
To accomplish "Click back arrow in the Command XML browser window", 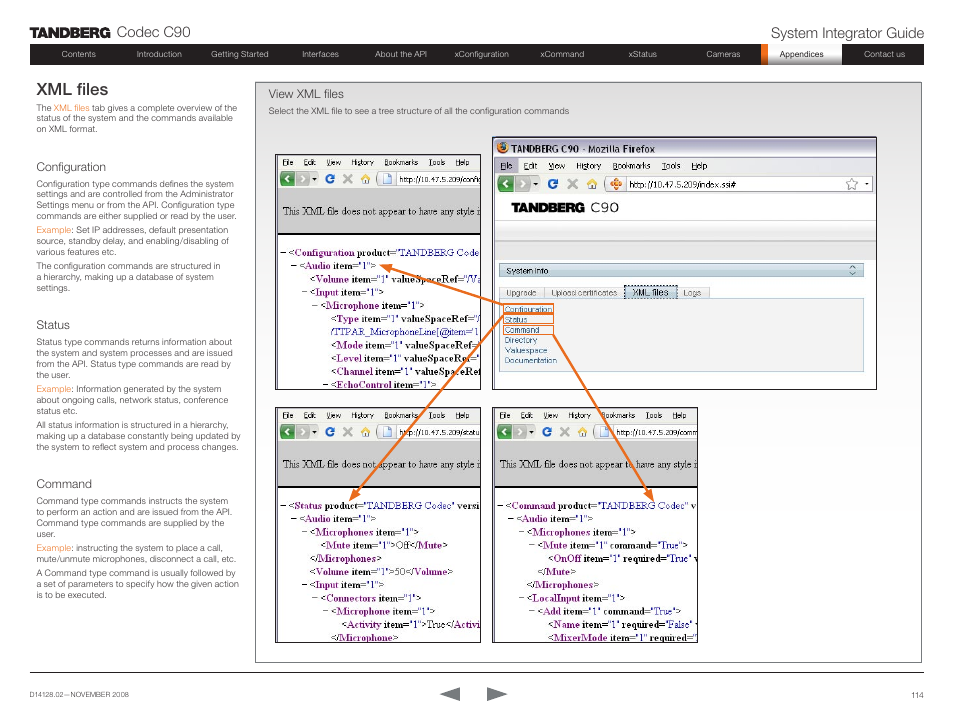I will (505, 432).
